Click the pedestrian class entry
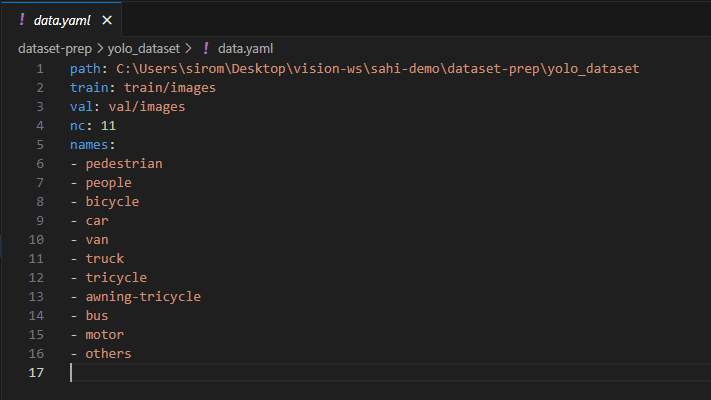Screen dimensions: 711x400 point(123,164)
